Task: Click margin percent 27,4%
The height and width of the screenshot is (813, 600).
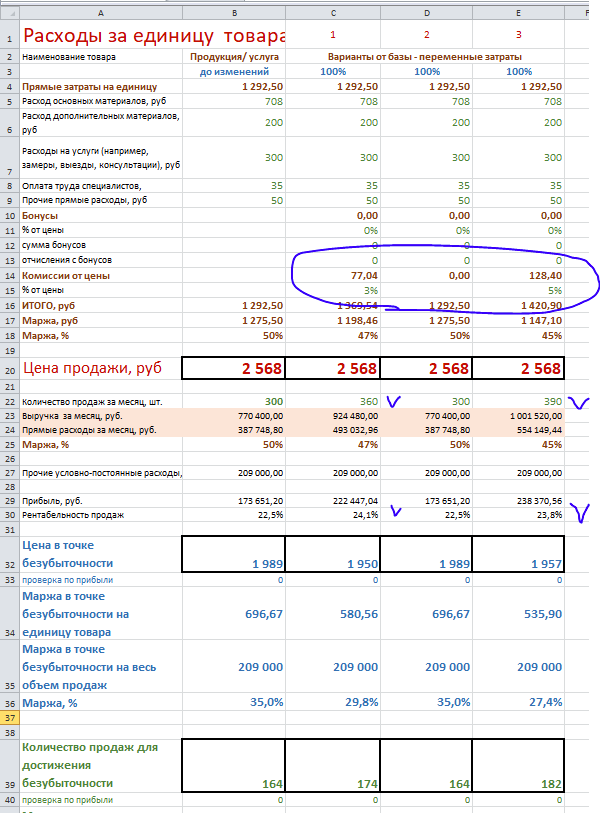Action: 546,703
